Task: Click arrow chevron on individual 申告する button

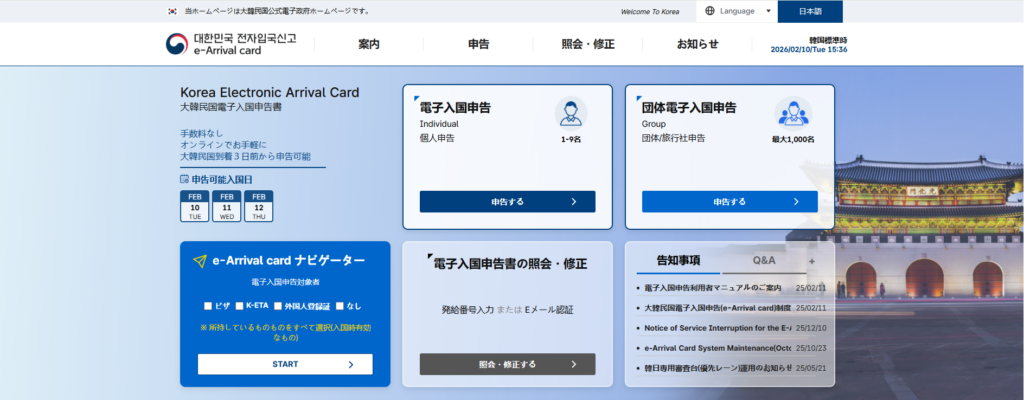Action: point(574,201)
